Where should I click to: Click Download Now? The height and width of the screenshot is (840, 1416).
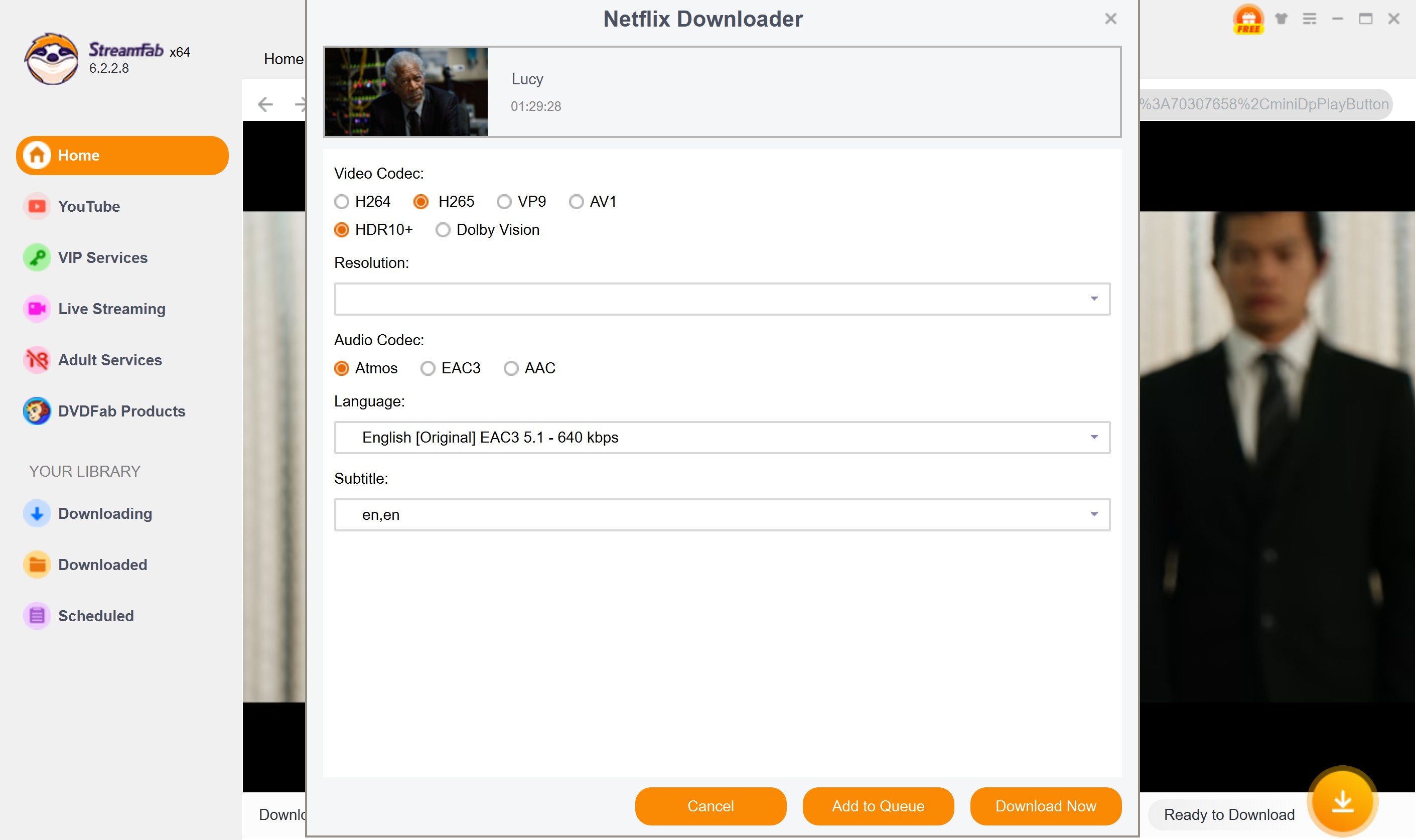[x=1045, y=806]
